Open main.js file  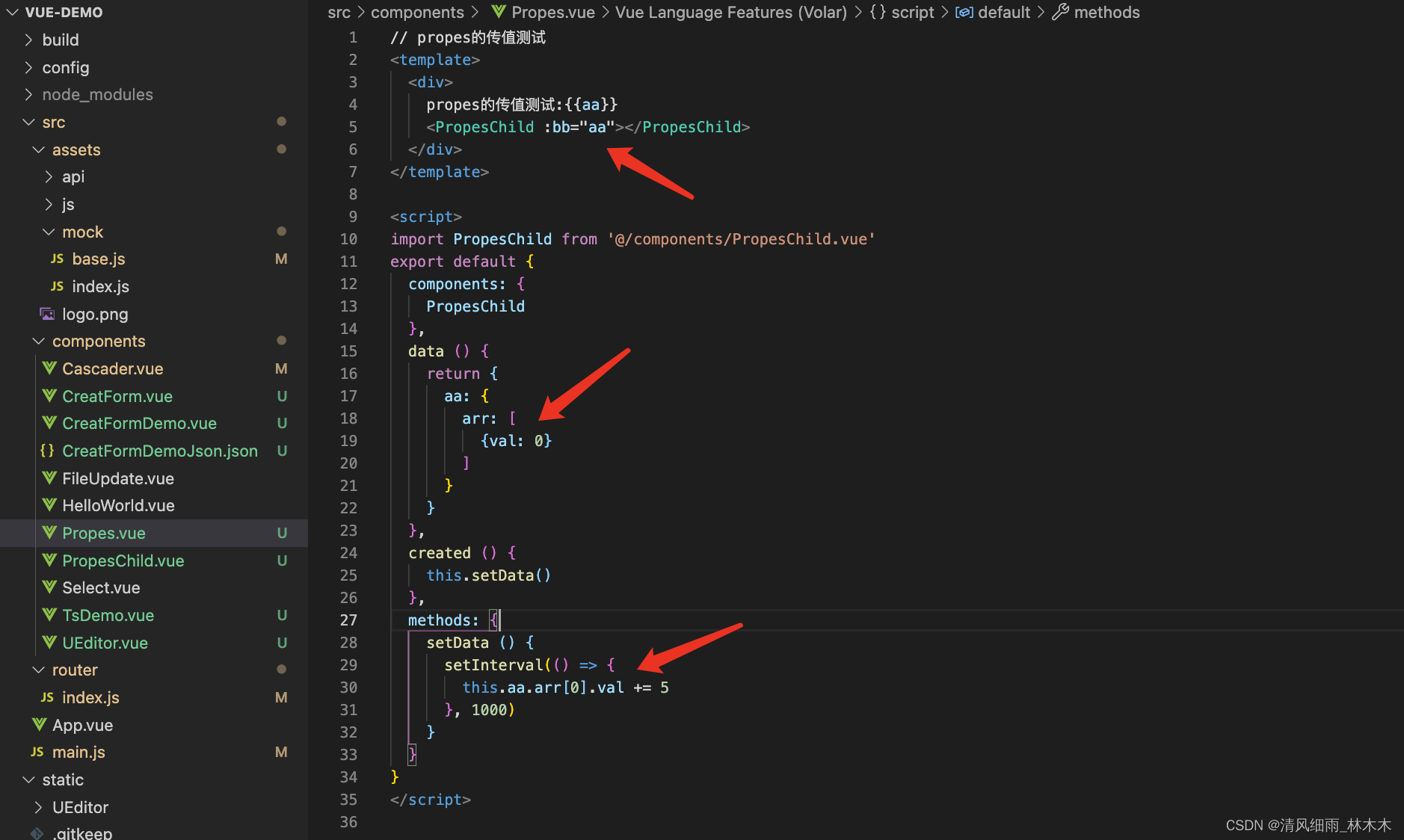pyautogui.click(x=78, y=752)
